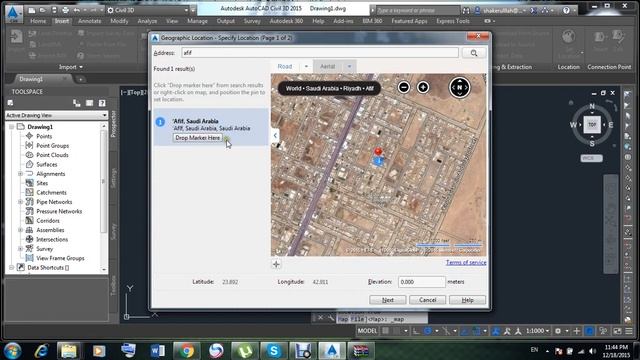Select Point Clouds in Toolspace tree
This screenshot has width=640, height=360.
(x=52, y=155)
